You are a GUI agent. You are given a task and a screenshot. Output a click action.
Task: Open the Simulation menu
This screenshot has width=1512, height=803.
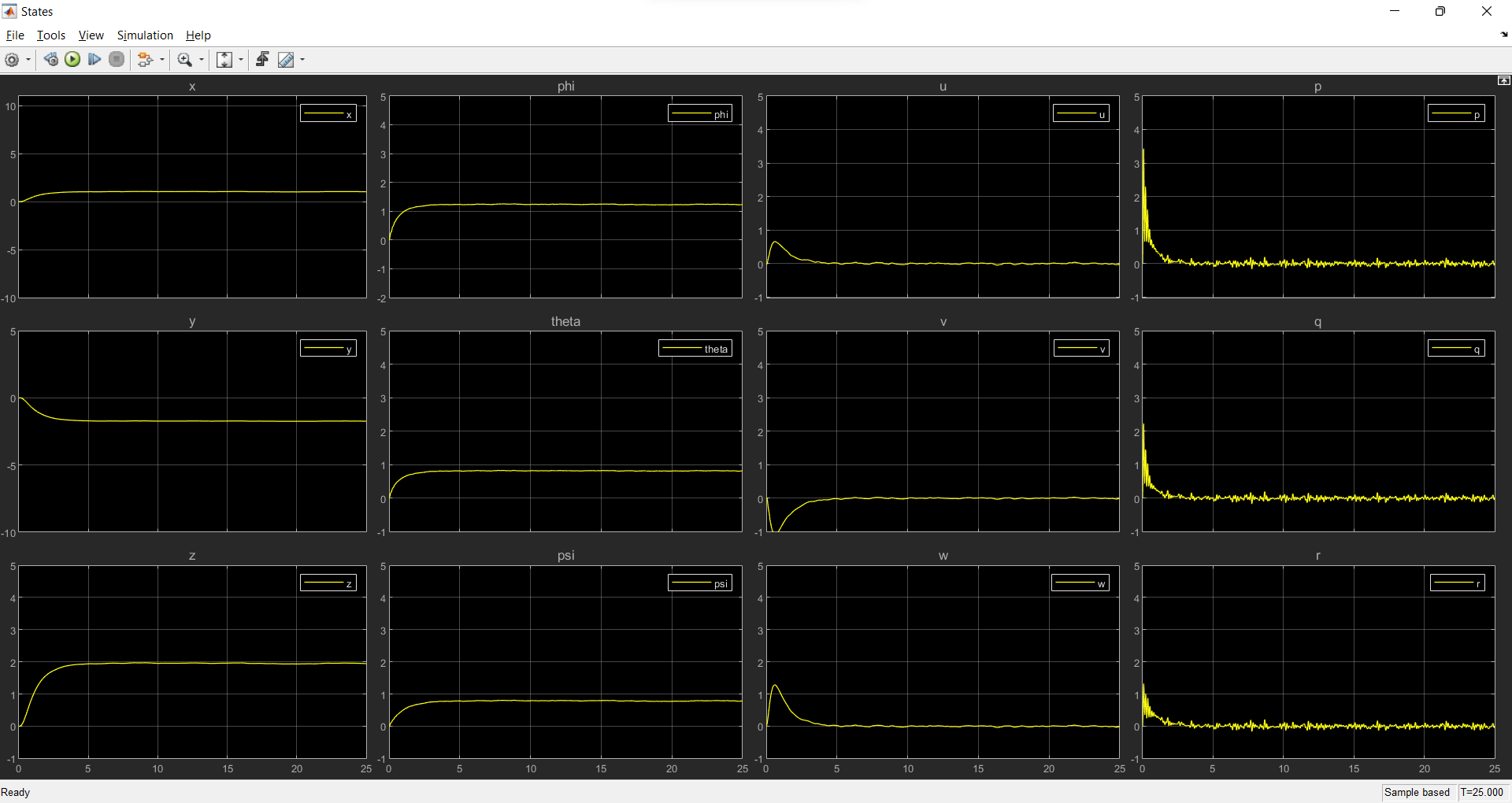click(145, 35)
